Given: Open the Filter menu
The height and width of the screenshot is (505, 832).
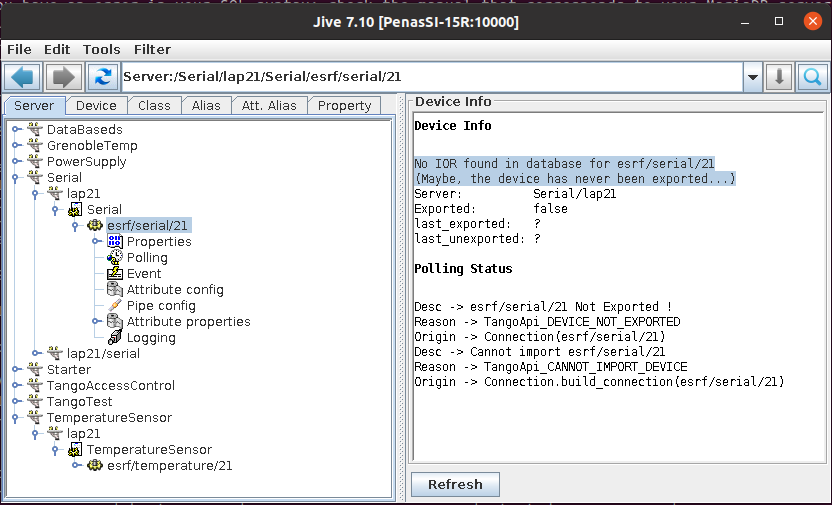Looking at the screenshot, I should [152, 49].
